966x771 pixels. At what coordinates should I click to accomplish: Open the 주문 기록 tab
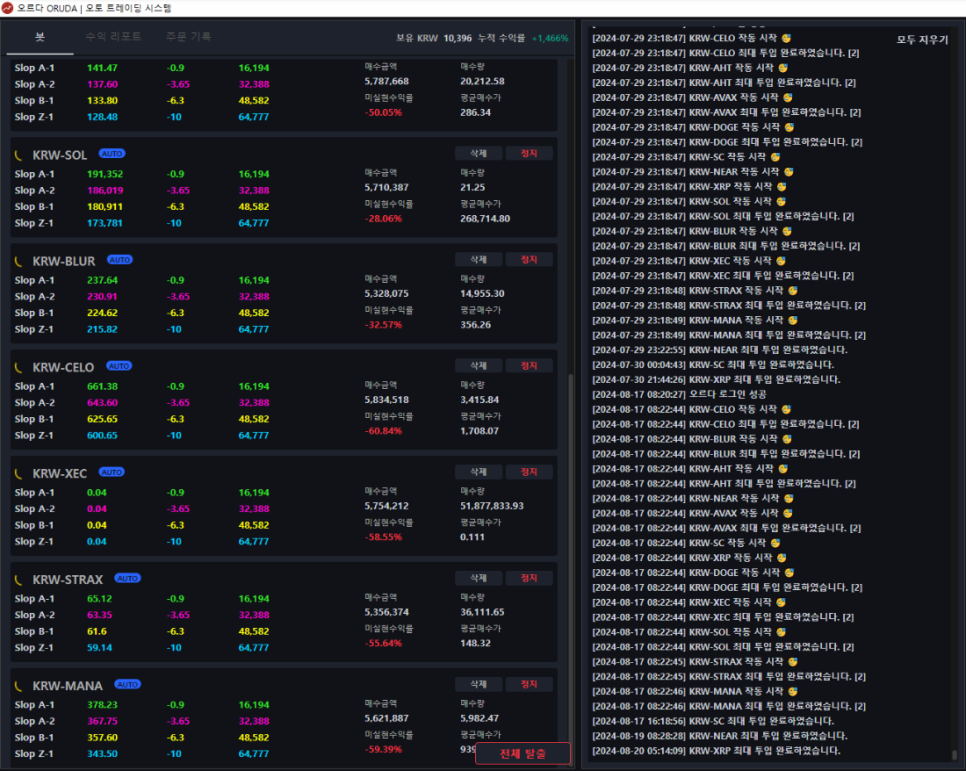[x=189, y=37]
